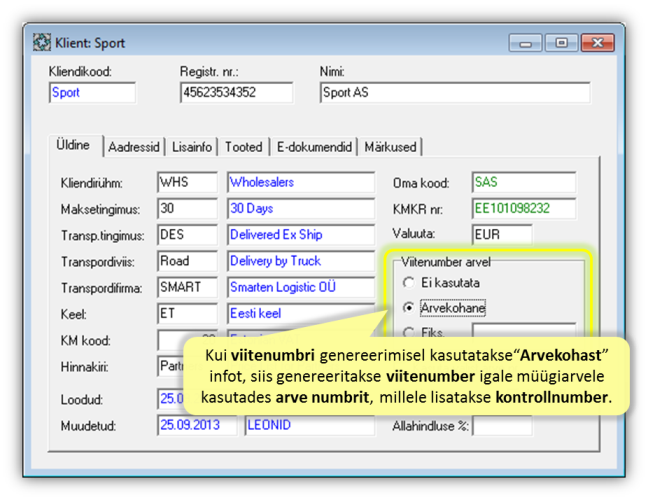Click the Transpordiviis code field Road
648x500 pixels.
pyautogui.click(x=187, y=261)
